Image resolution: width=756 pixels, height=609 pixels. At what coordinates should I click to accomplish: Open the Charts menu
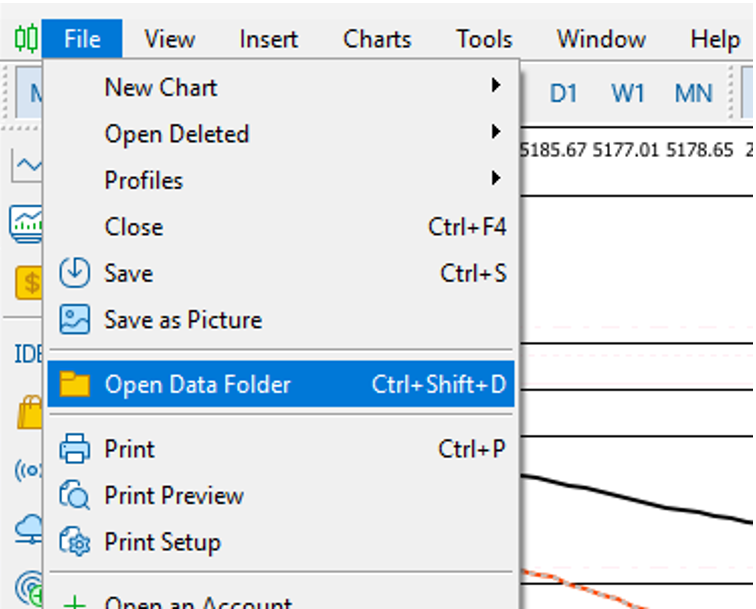point(377,39)
